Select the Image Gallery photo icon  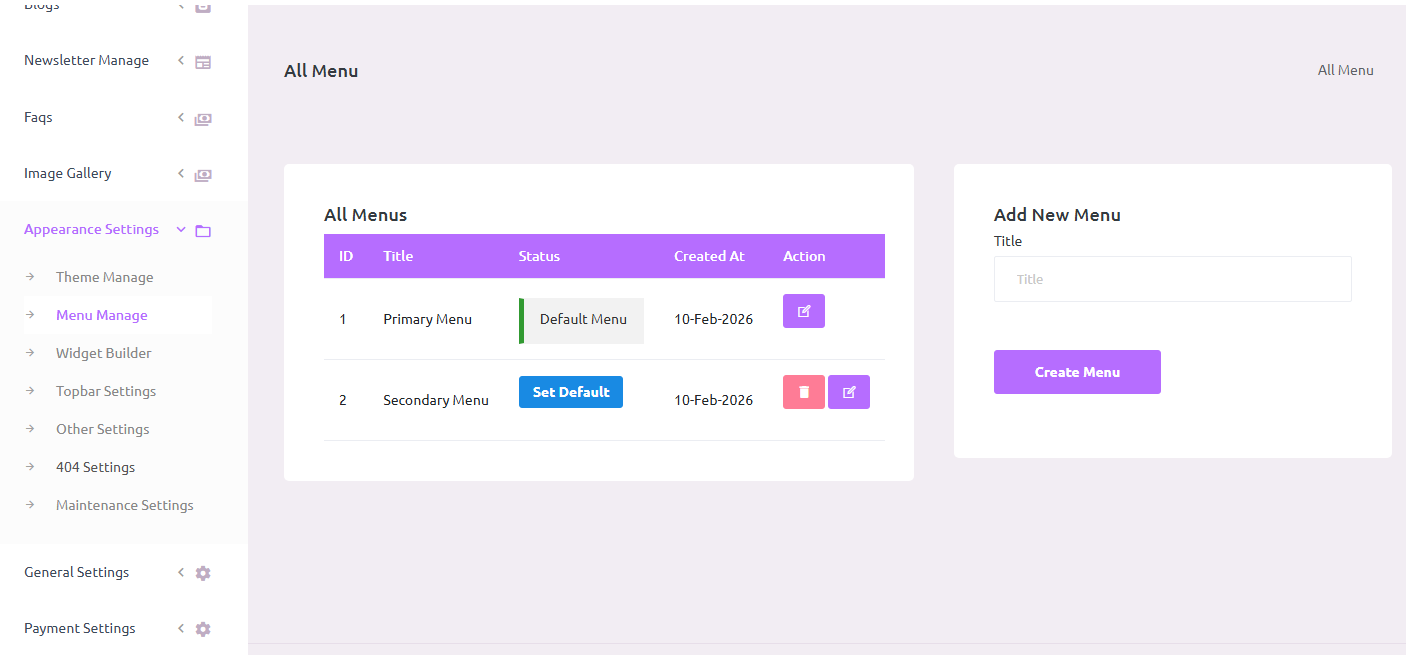[x=203, y=174]
